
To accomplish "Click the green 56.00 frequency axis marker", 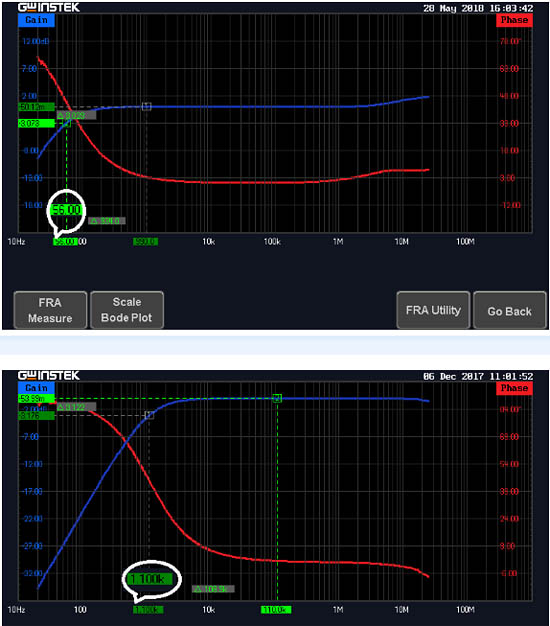I will pos(65,242).
